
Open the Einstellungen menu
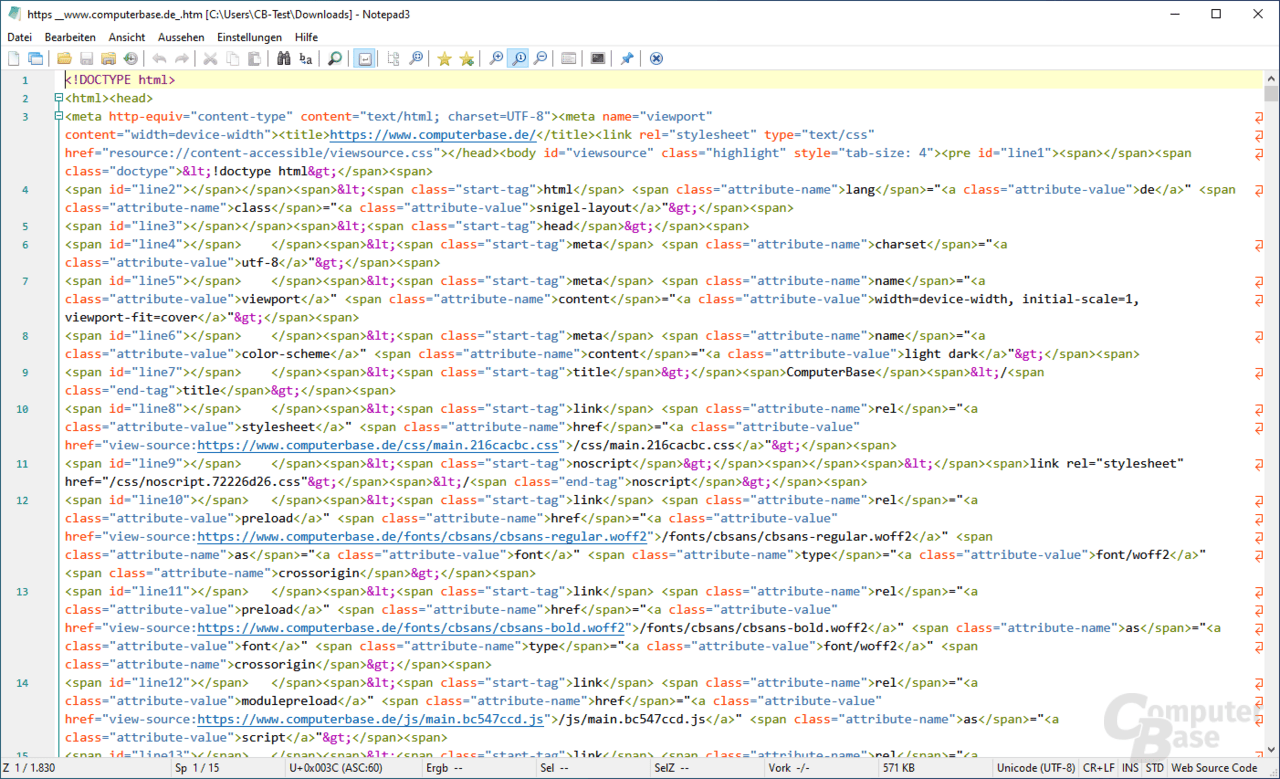click(249, 37)
